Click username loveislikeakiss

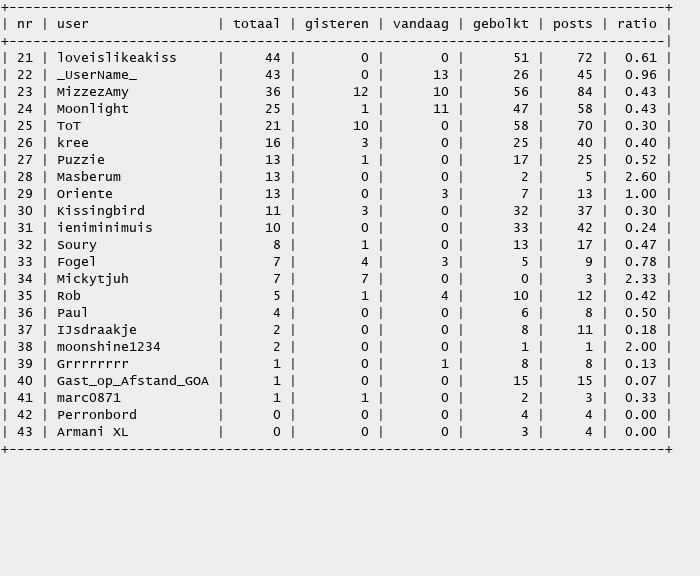(x=117, y=58)
